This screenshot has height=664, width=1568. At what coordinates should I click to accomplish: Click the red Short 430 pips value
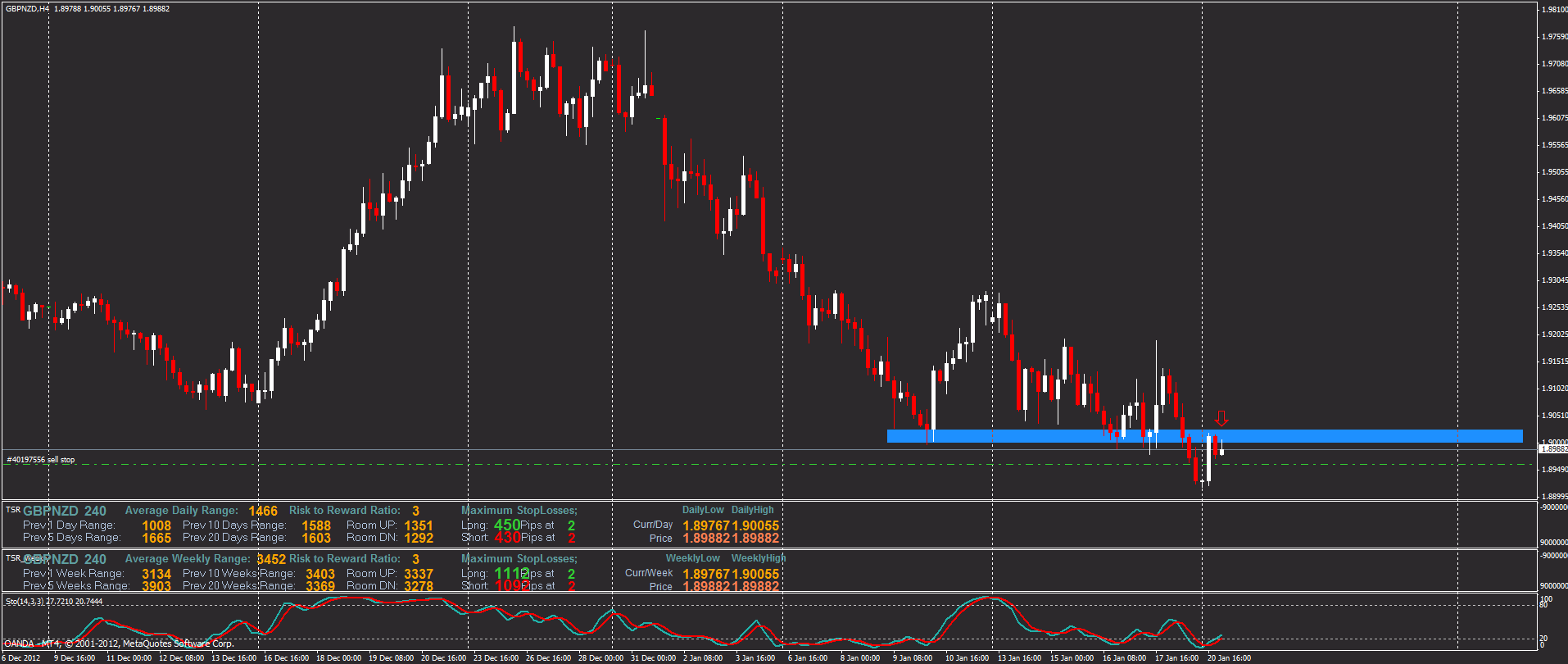[507, 538]
